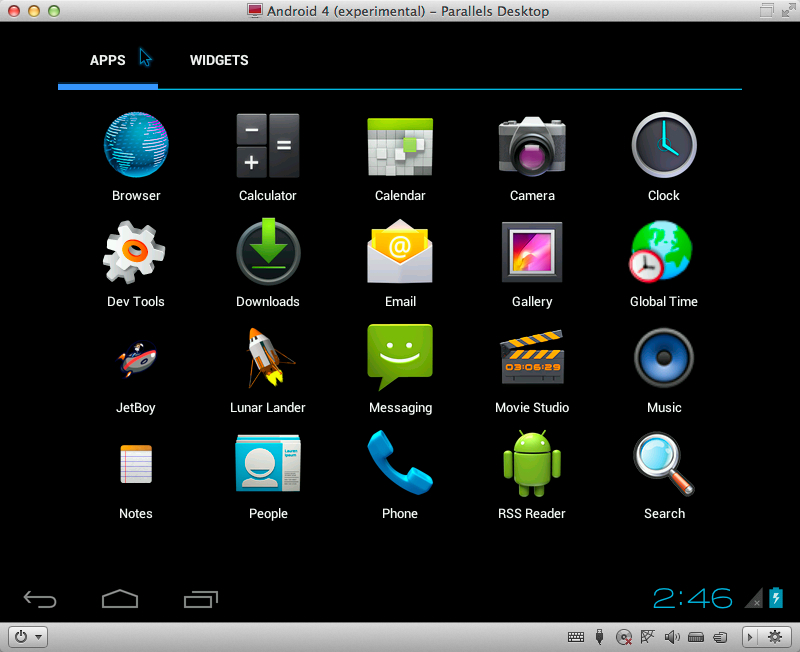Click the Parallels sound volume icon
Screen dimensions: 800x652
tap(672, 637)
